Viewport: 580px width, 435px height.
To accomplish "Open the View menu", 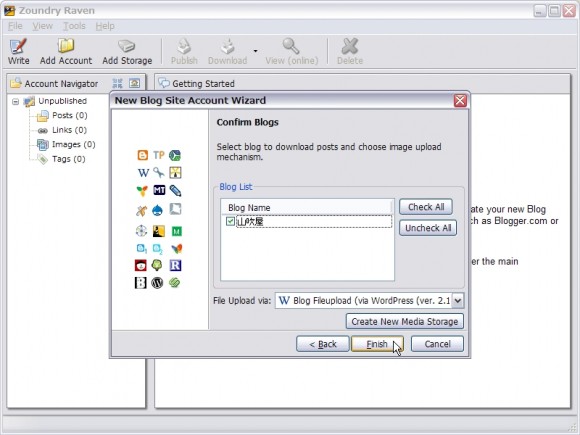I will coord(42,26).
